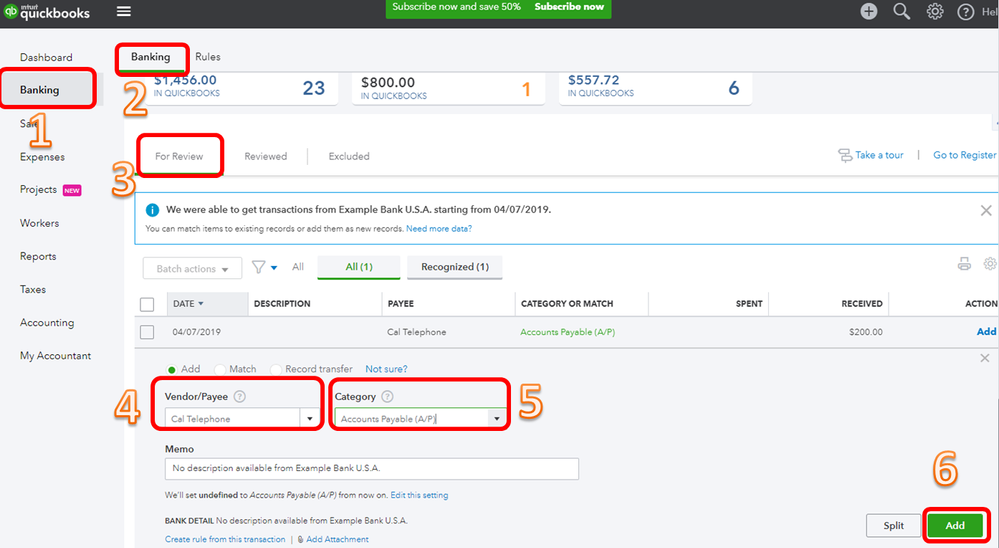Select the $800.00 account card
999x548 pixels.
point(449,88)
